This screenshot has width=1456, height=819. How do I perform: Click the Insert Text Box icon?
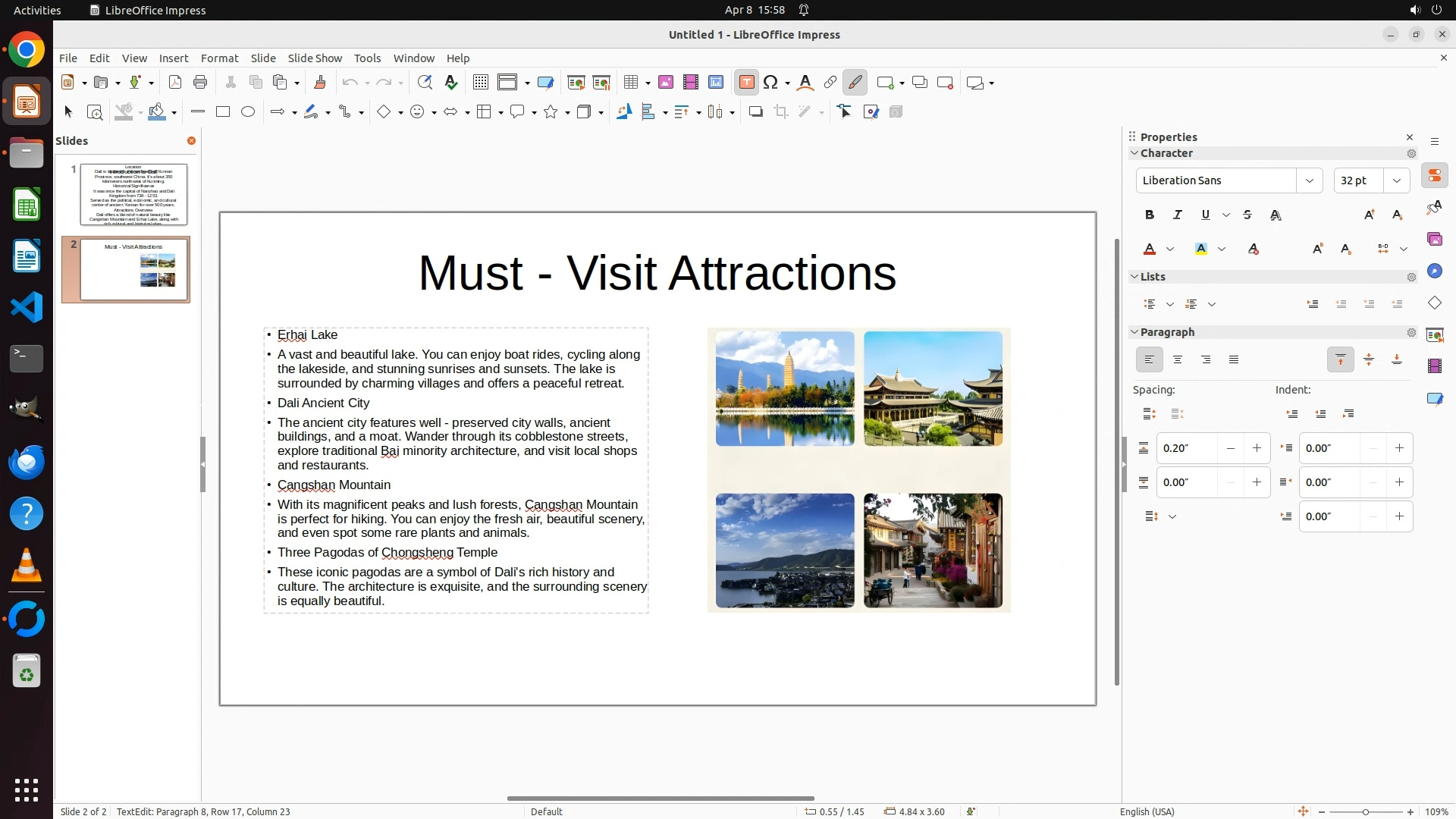pyautogui.click(x=746, y=83)
